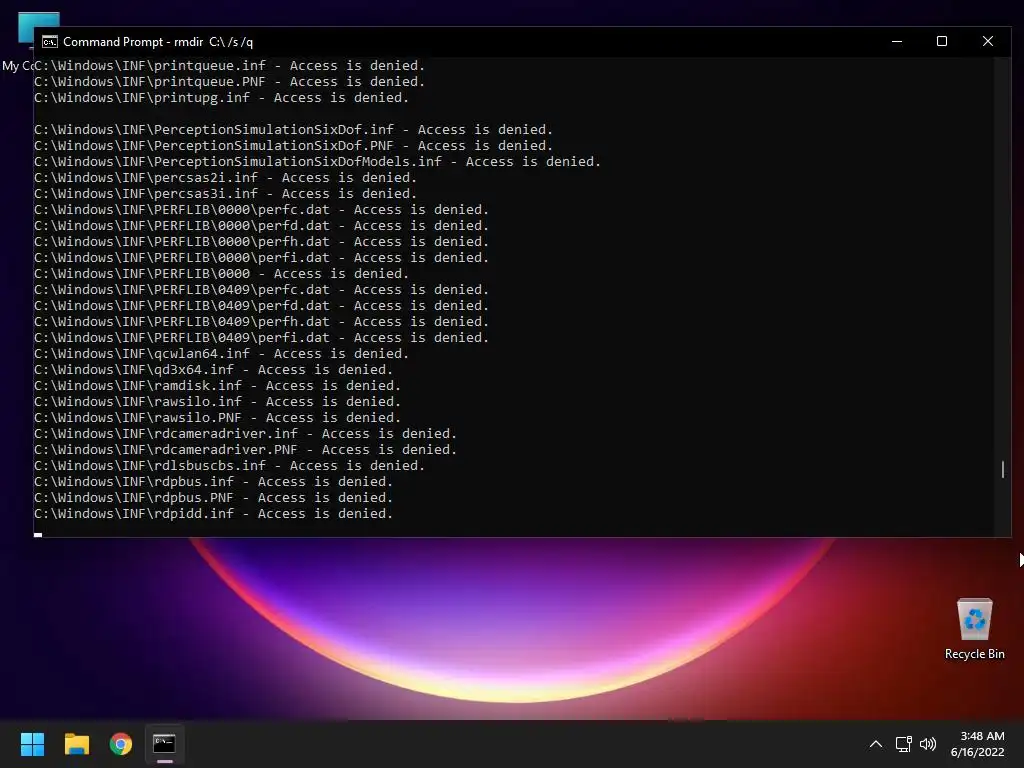Viewport: 1024px width, 768px height.
Task: Click the percsas2i.inf output line
Action: pyautogui.click(x=225, y=178)
